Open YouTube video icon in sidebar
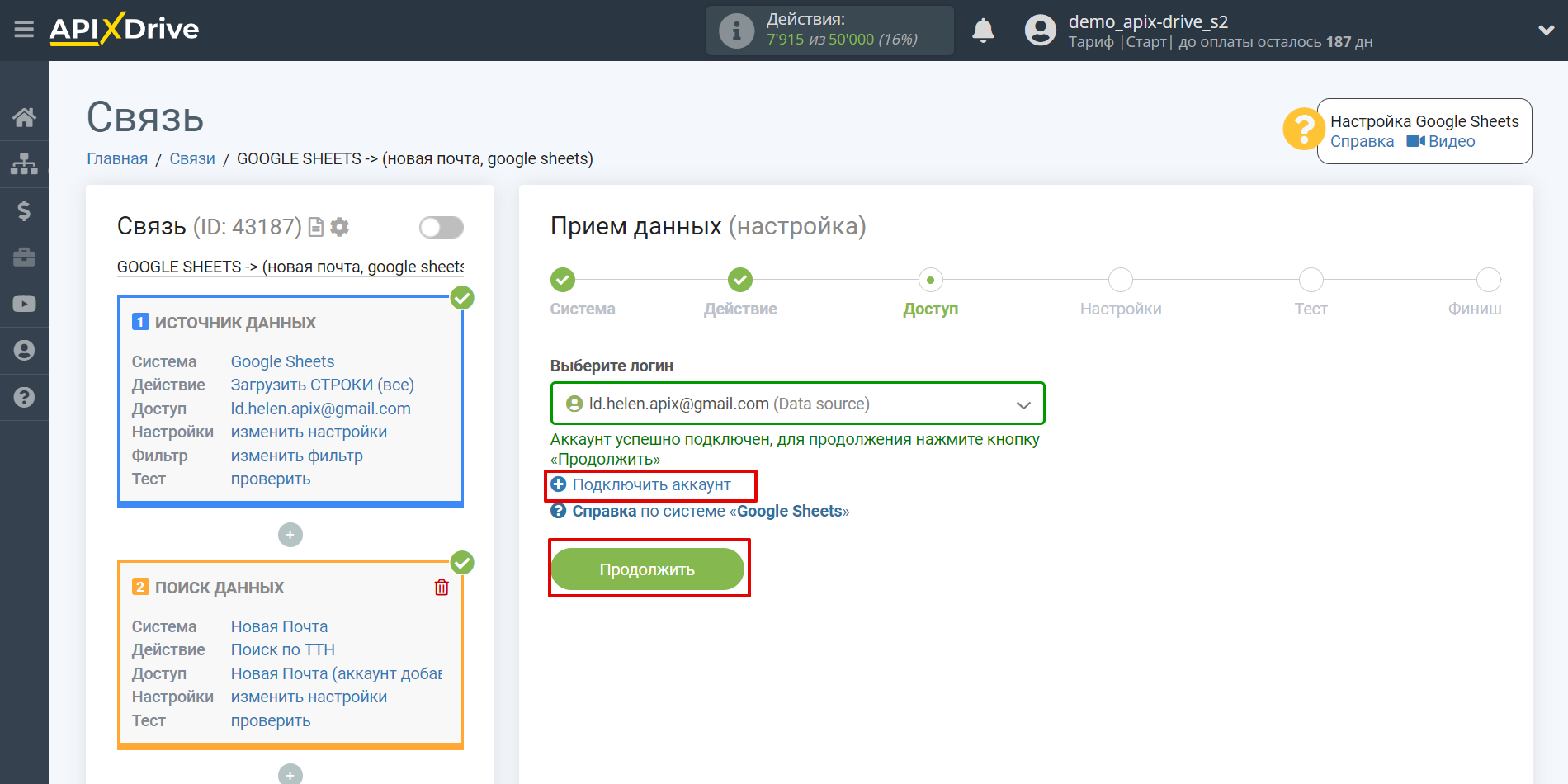This screenshot has width=1568, height=784. pyautogui.click(x=24, y=304)
